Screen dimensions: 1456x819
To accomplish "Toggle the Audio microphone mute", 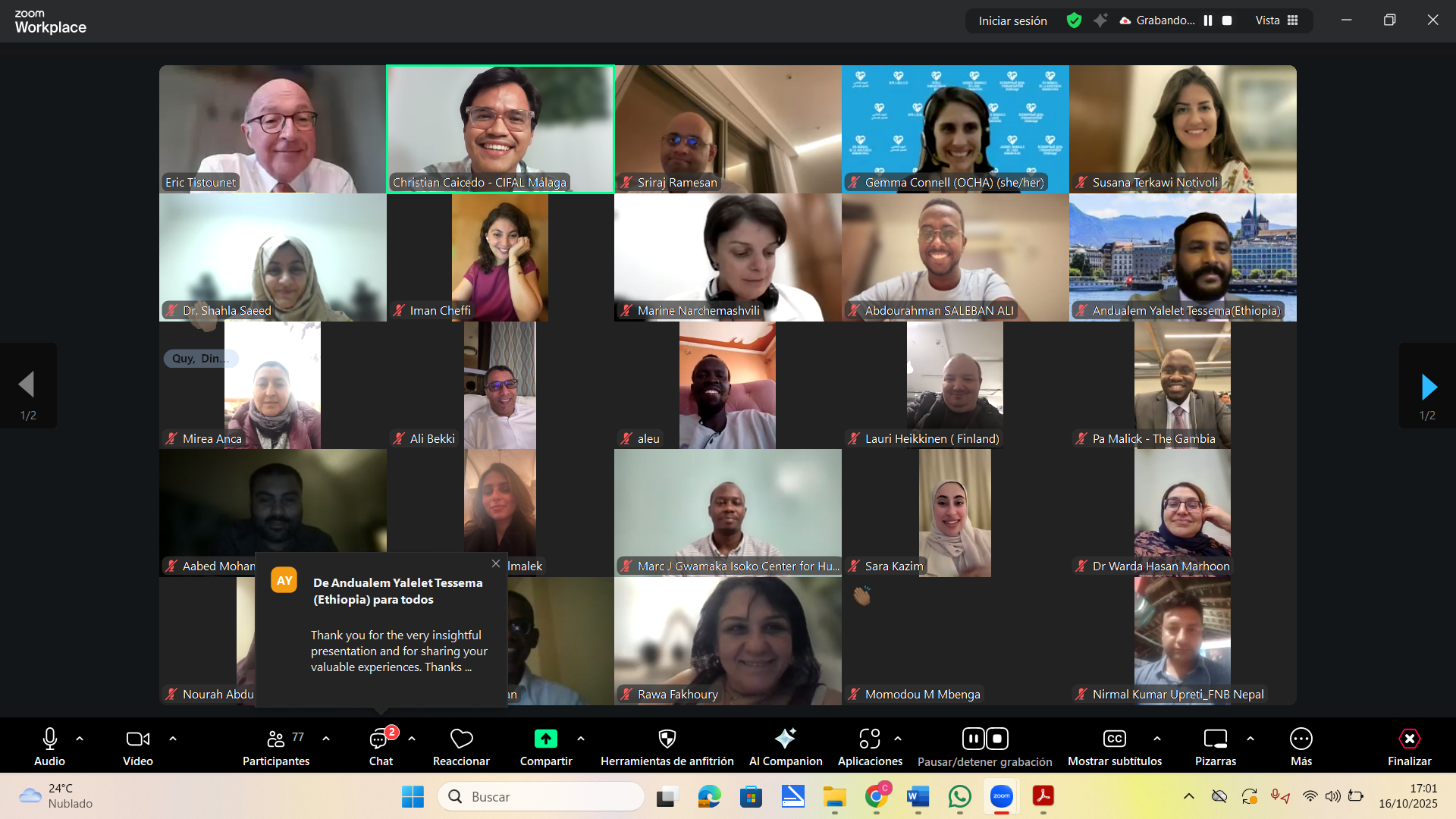I will tap(50, 739).
